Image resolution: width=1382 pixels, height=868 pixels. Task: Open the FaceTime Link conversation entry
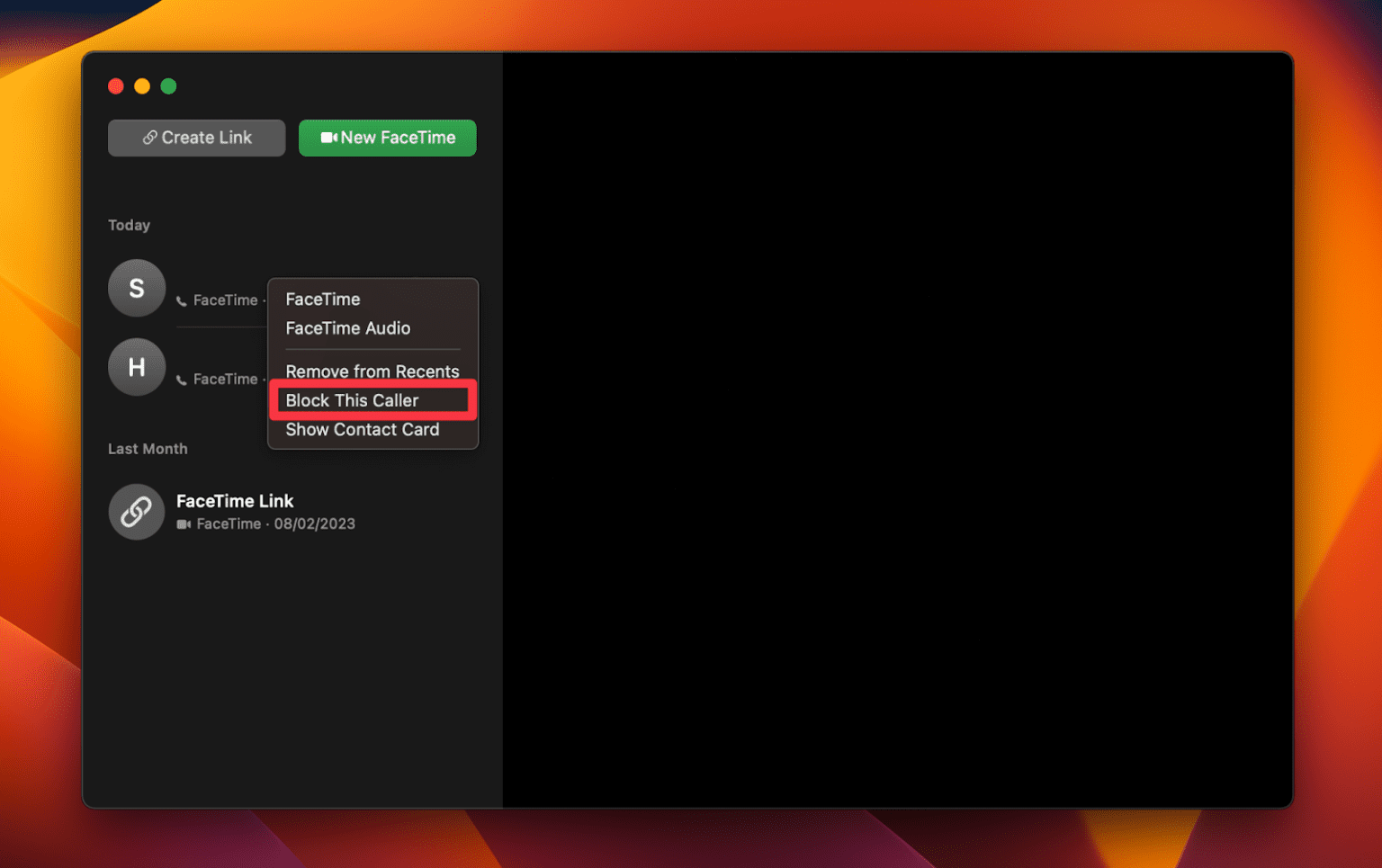tap(235, 501)
